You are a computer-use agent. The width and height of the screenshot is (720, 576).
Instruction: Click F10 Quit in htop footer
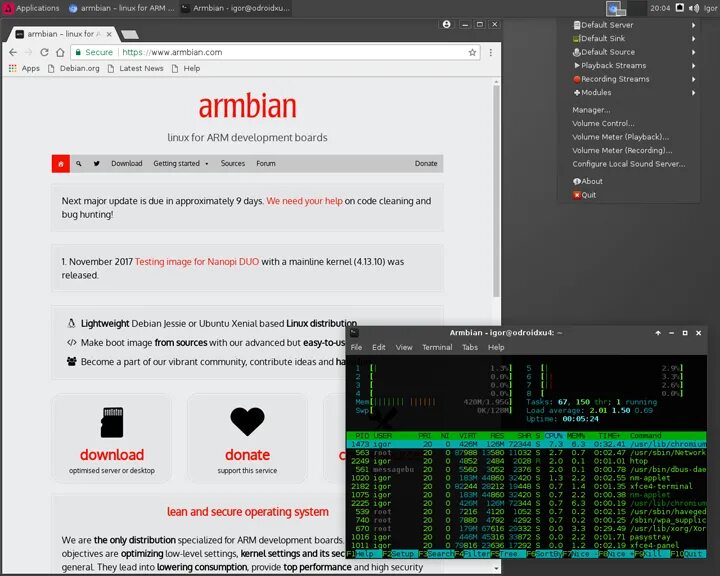point(687,554)
